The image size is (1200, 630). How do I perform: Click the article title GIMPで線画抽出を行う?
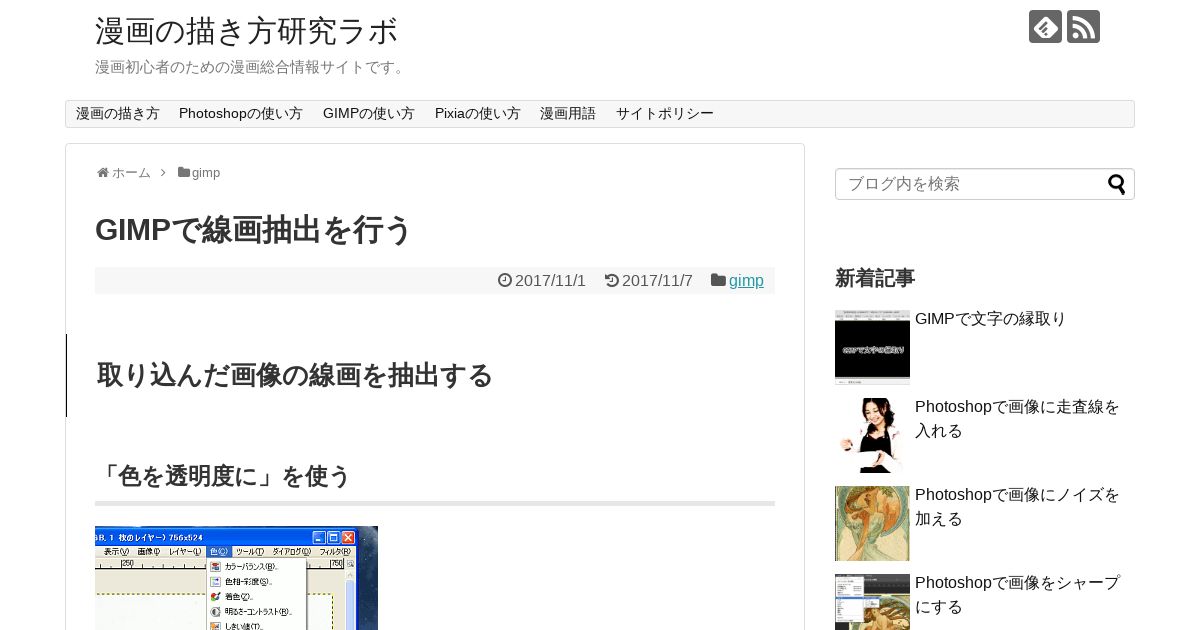tap(254, 230)
